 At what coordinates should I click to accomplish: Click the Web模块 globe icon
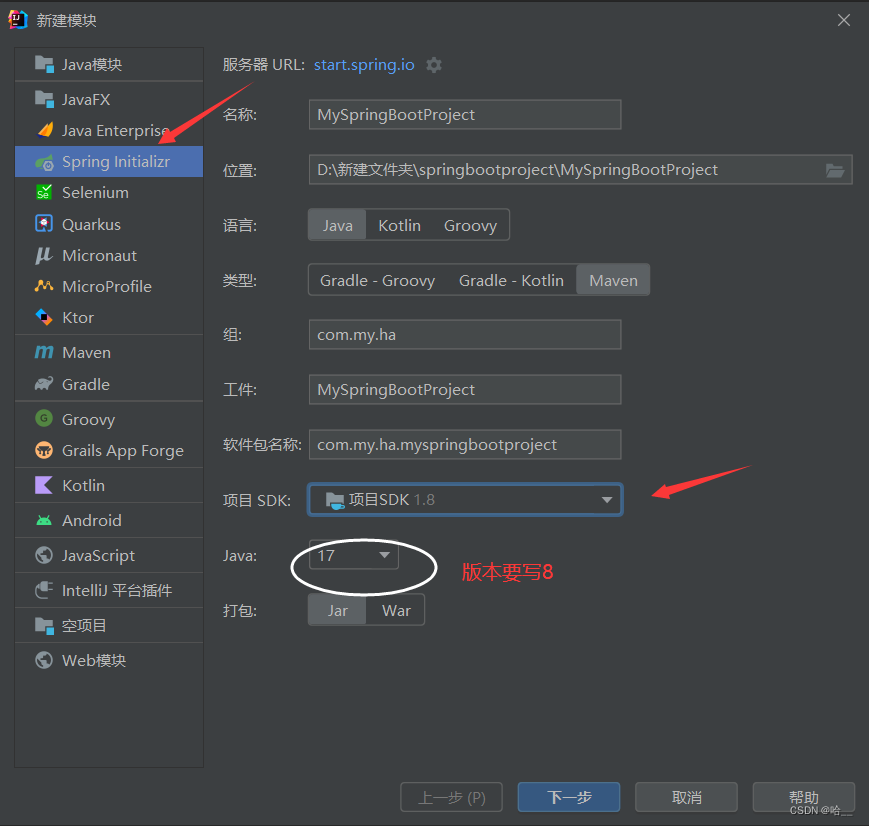[x=44, y=660]
